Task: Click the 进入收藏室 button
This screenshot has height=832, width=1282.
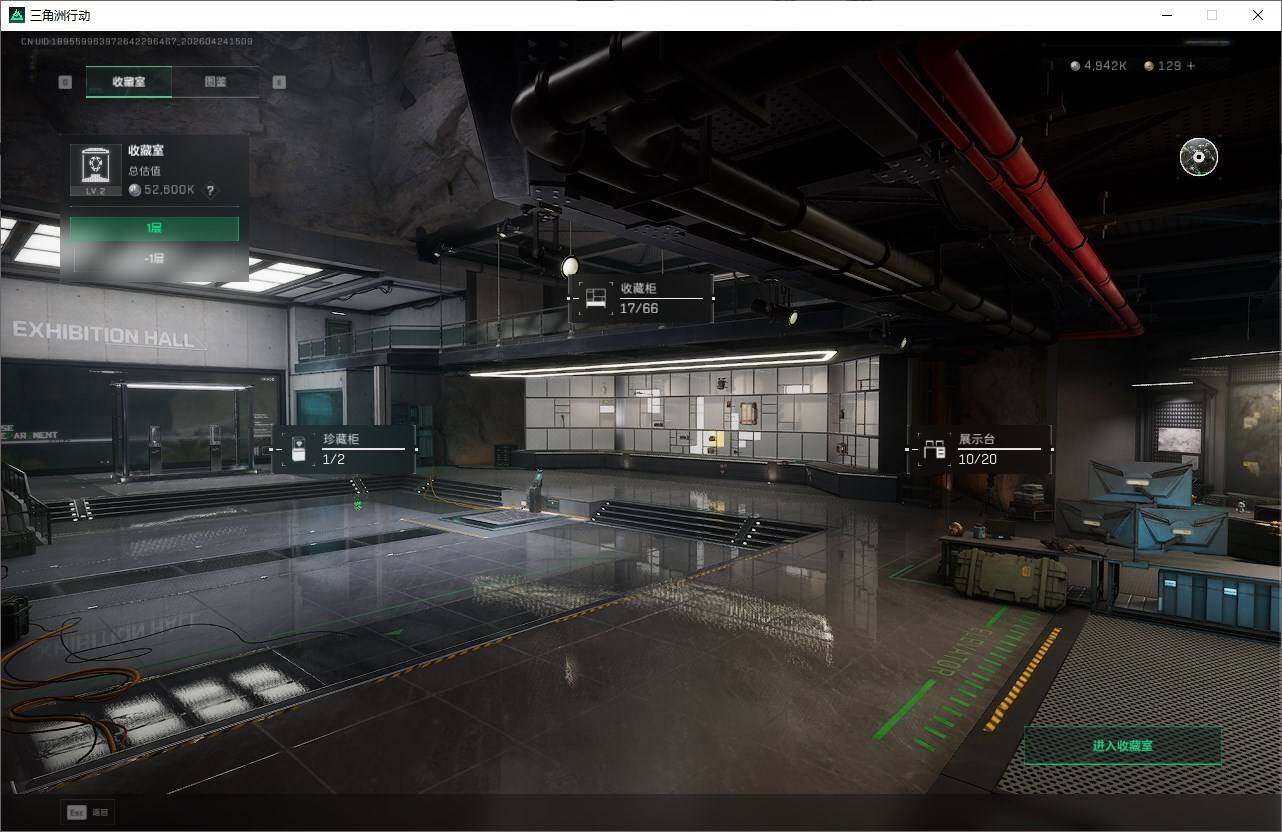Action: (1123, 746)
